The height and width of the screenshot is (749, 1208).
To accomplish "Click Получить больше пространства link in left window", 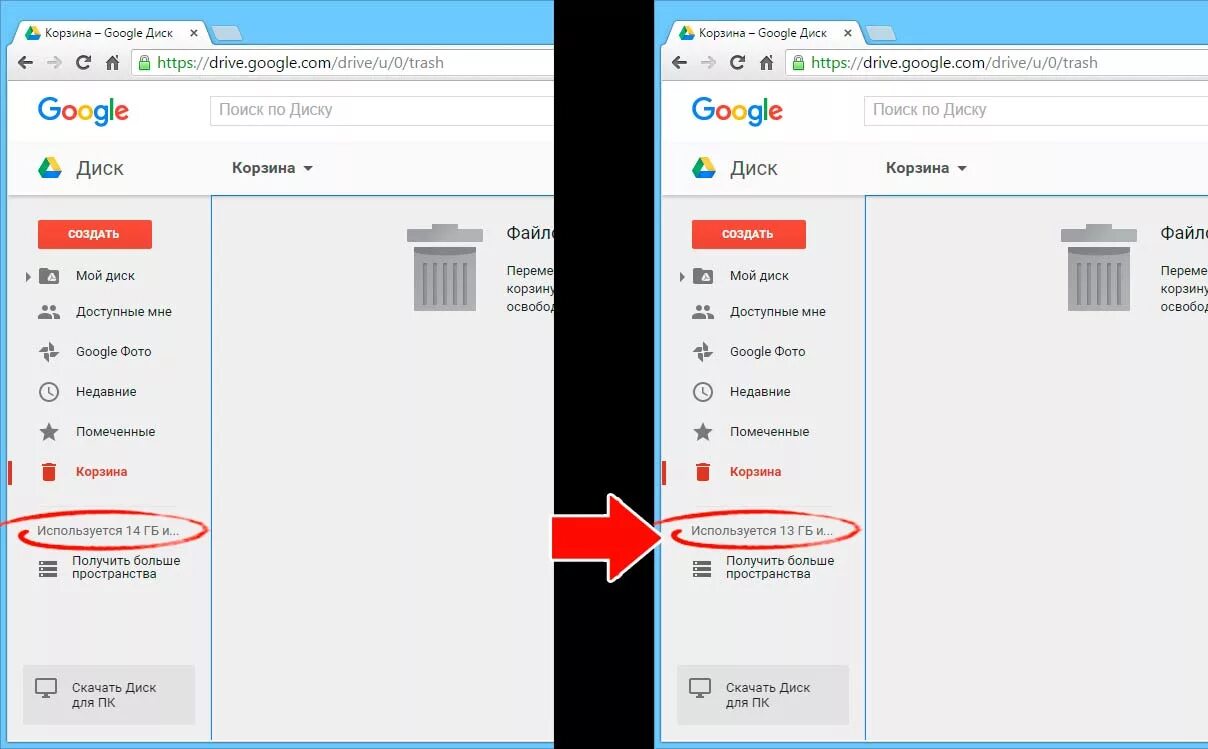I will (126, 567).
